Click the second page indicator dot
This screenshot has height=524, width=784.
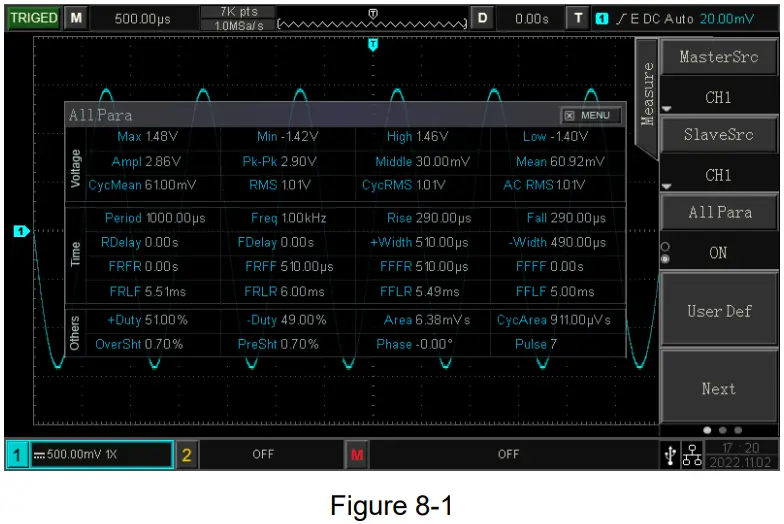(722, 430)
